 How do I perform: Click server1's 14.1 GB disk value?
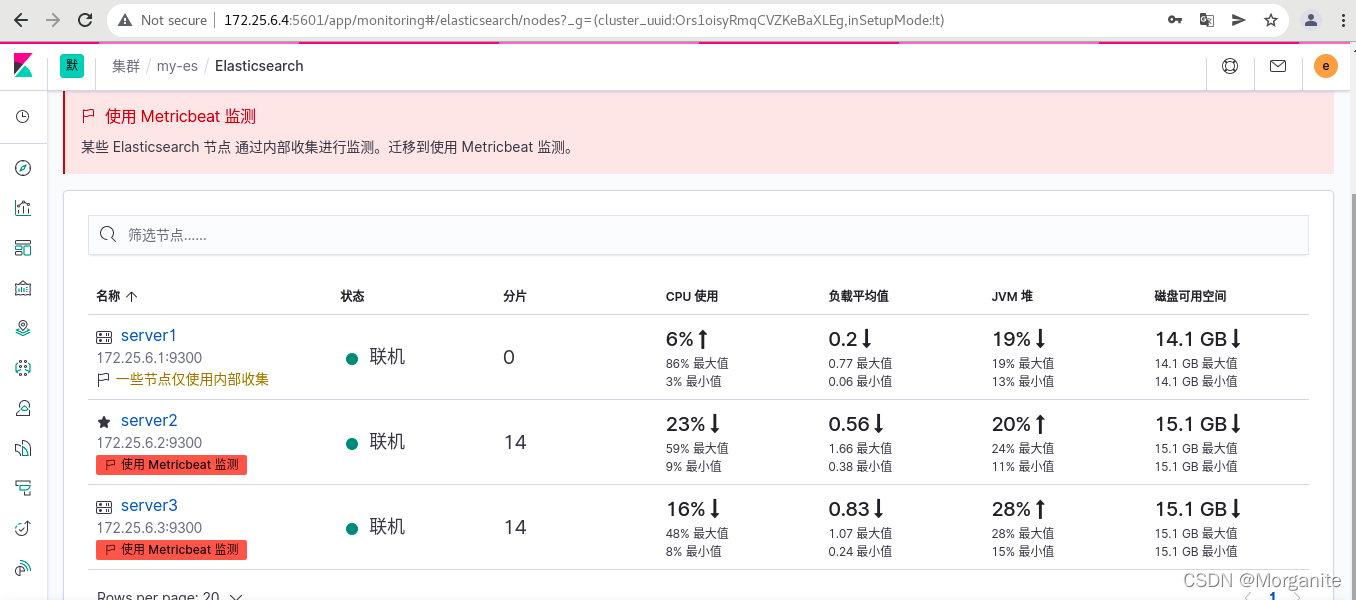(x=1190, y=340)
